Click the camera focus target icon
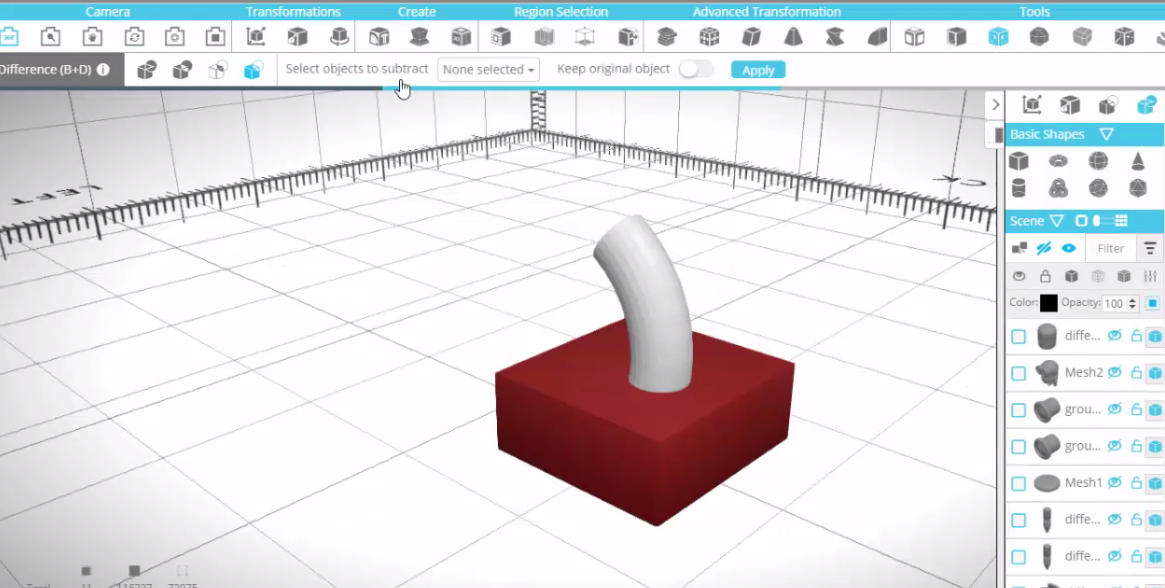Screen dimensions: 1165x588 coord(175,36)
